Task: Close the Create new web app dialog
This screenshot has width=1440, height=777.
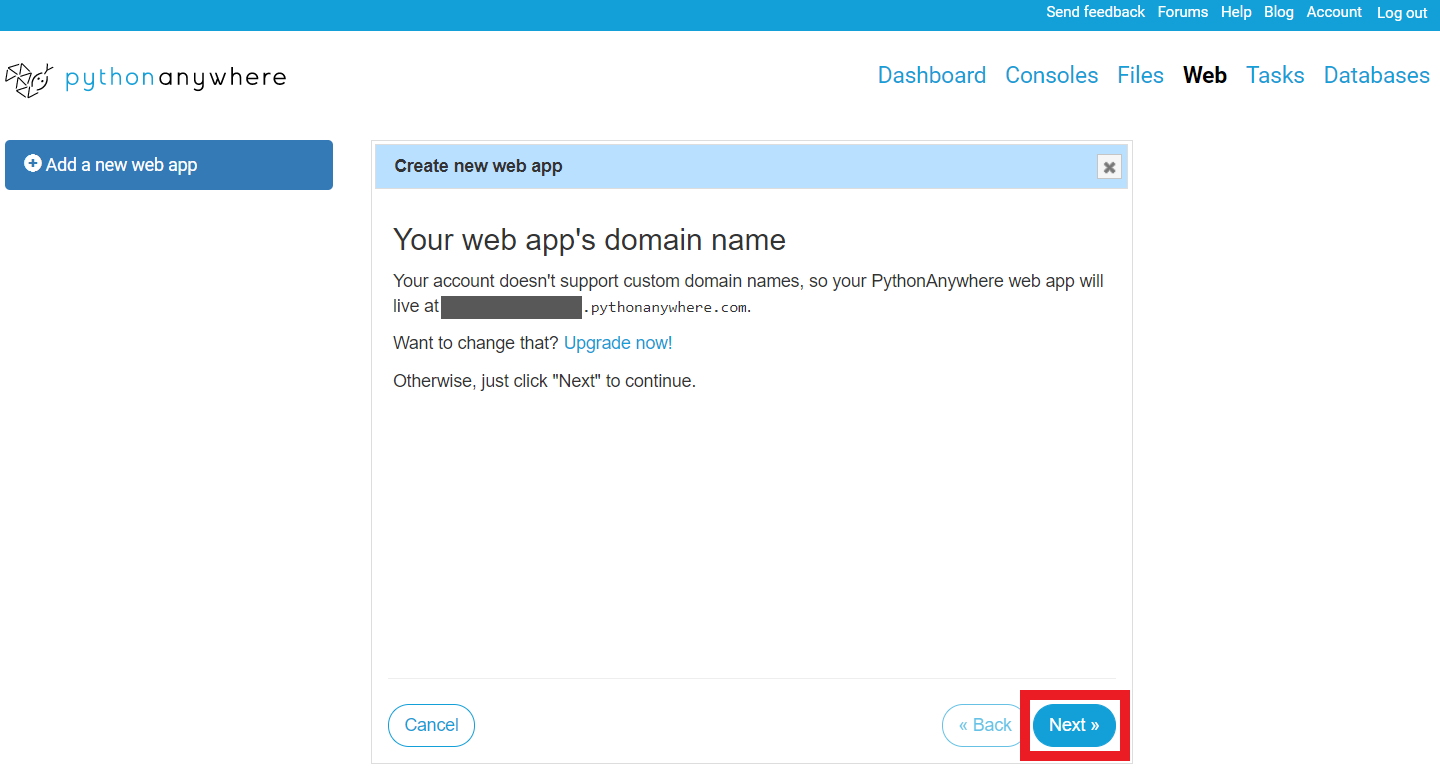Action: [x=1109, y=167]
